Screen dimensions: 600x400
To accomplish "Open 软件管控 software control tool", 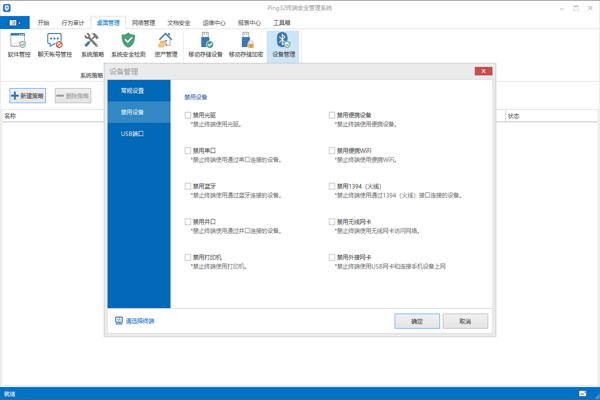I will pyautogui.click(x=18, y=43).
